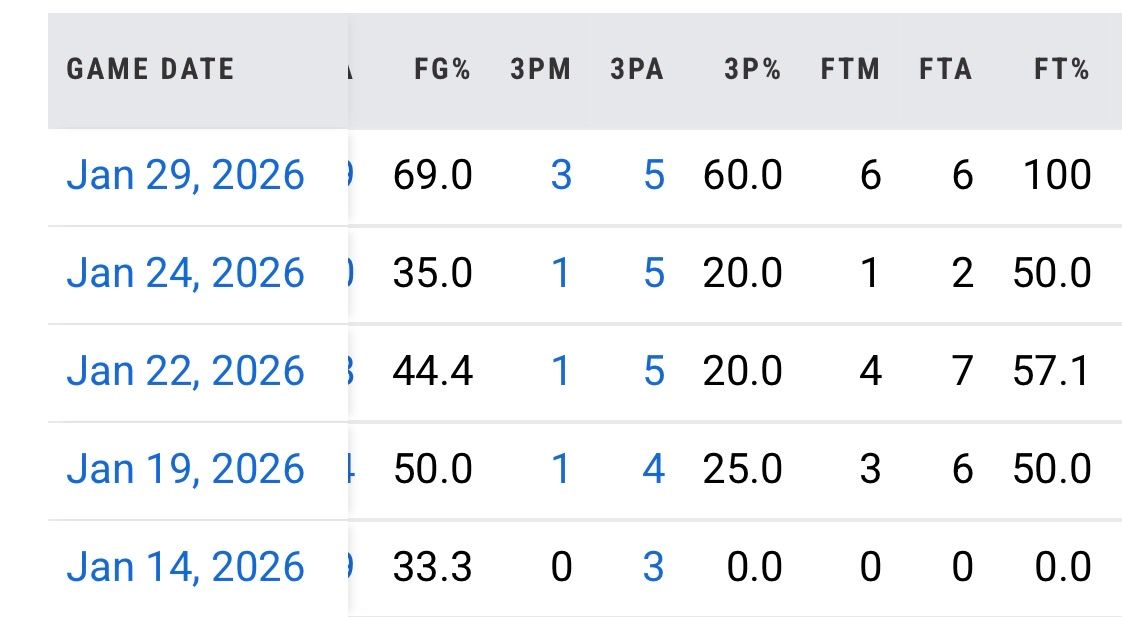This screenshot has height=617, width=1122.
Task: Click the 3PM column header
Action: click(540, 69)
